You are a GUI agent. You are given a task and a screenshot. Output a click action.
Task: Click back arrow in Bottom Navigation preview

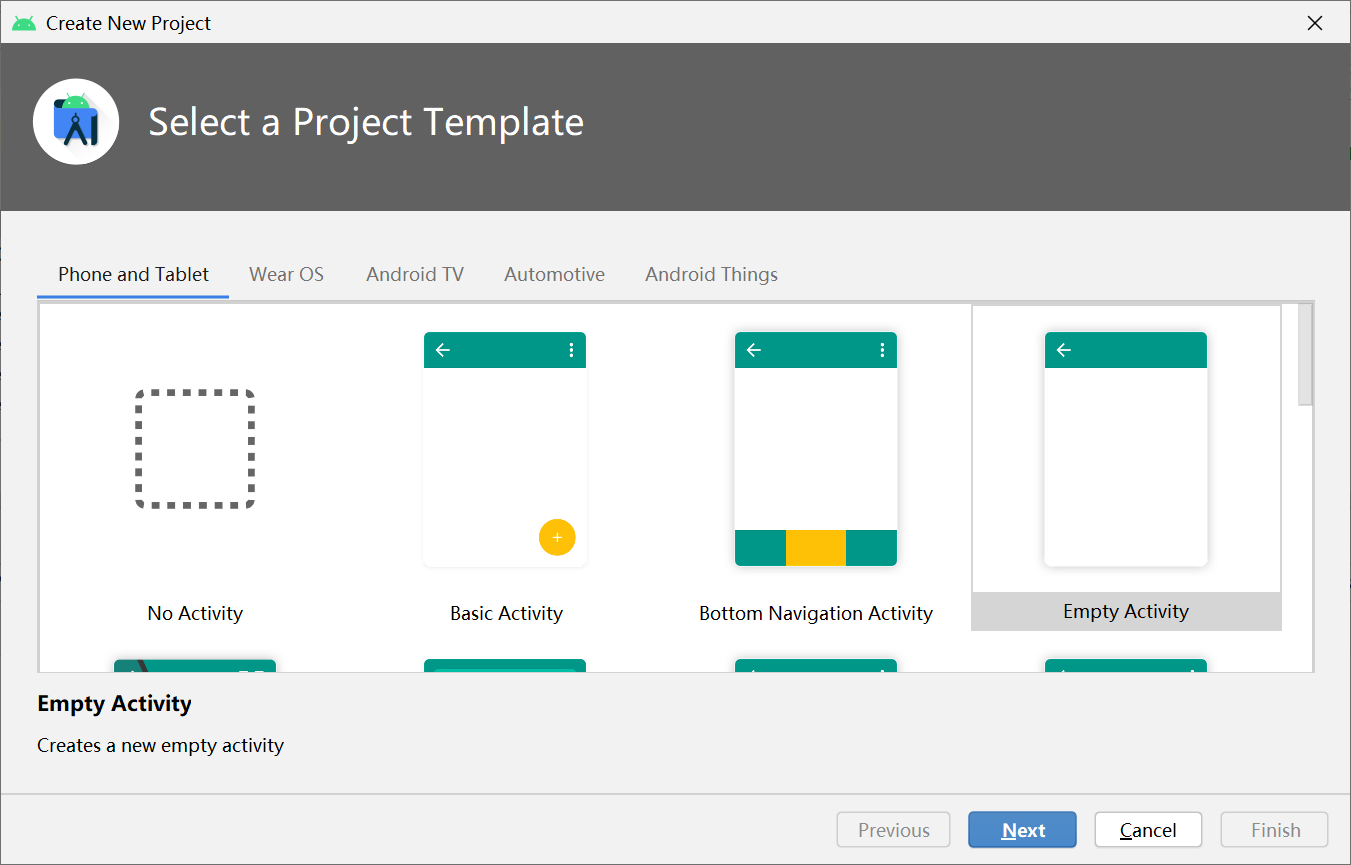tap(754, 350)
